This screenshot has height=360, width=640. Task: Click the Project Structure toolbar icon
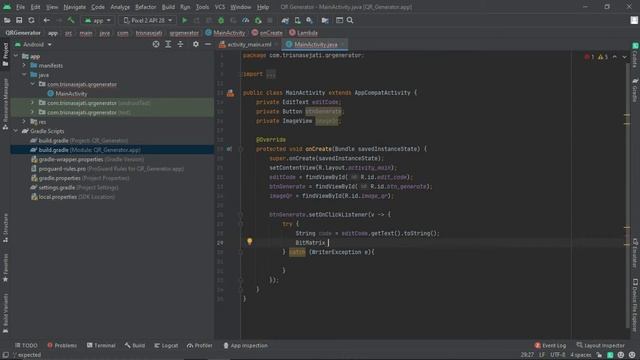[x=325, y=20]
